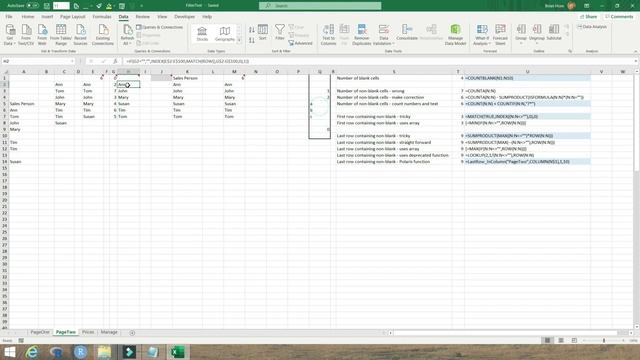Viewport: 640px width, 360px height.
Task: Click Text to Columns
Action: tap(328, 34)
